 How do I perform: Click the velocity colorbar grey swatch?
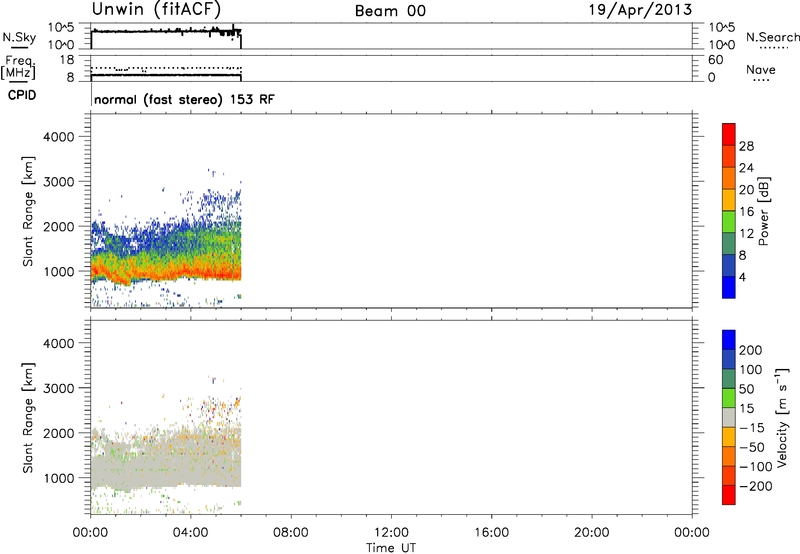coord(729,417)
